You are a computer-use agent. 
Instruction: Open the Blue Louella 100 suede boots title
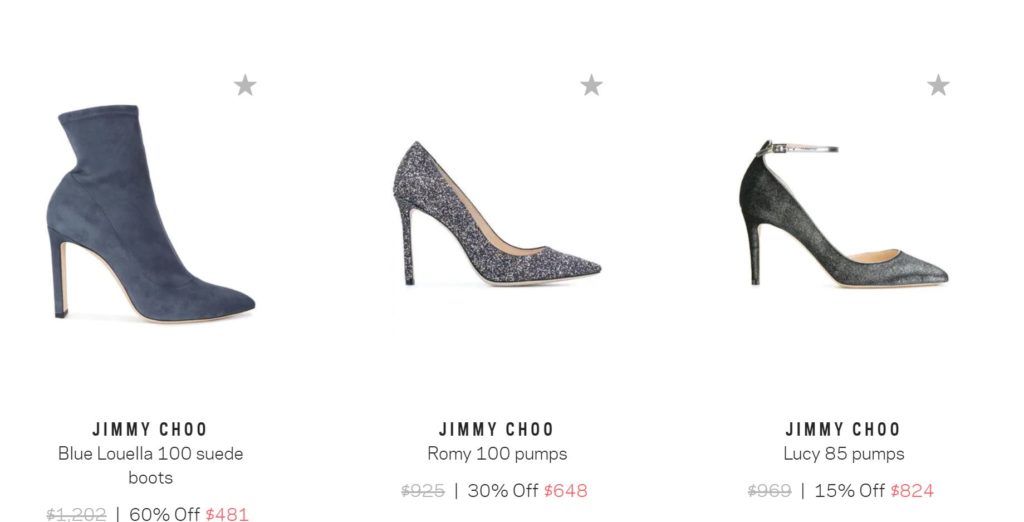tap(150, 465)
